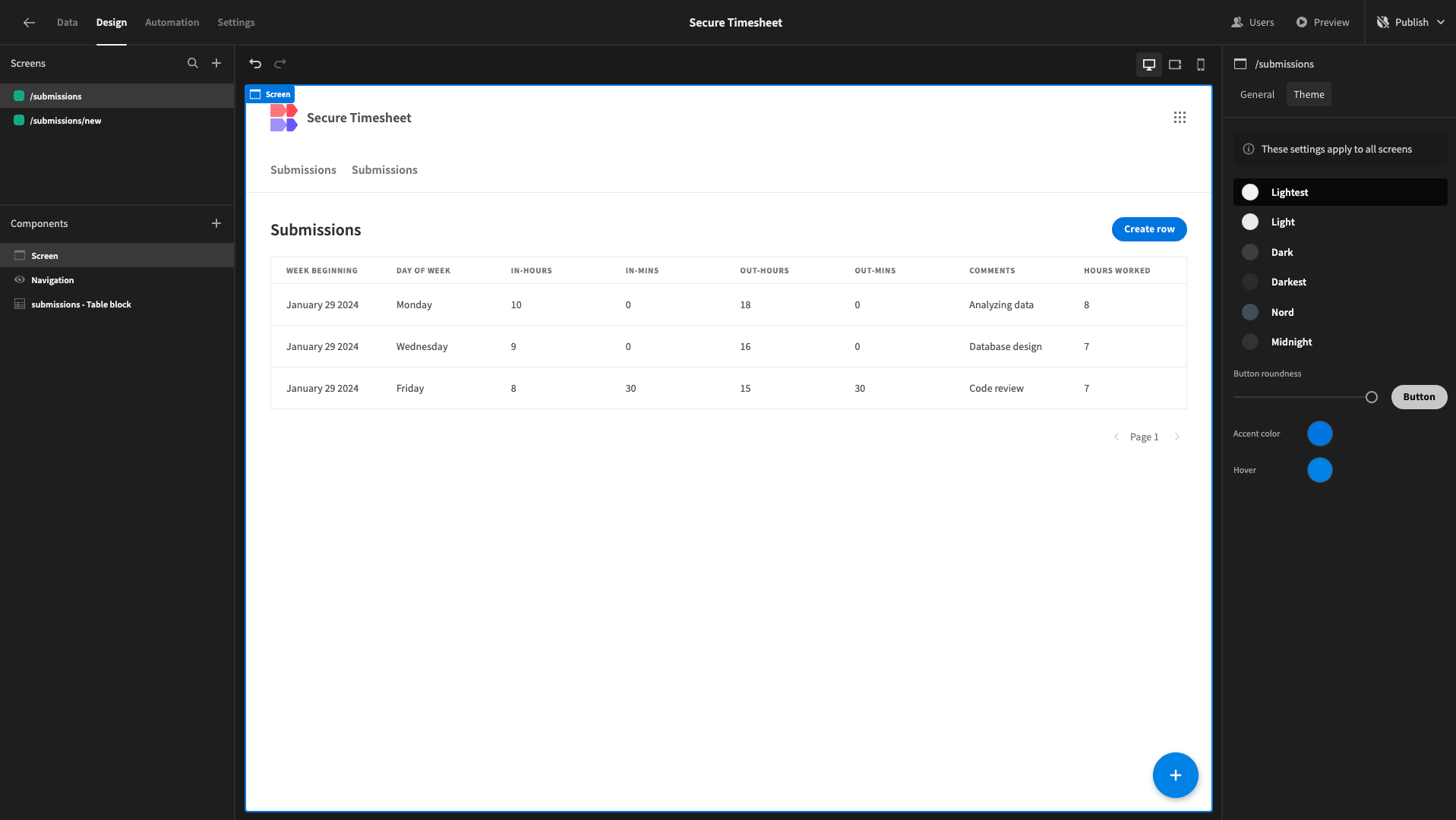Click the first Submissions nav link

tap(303, 170)
